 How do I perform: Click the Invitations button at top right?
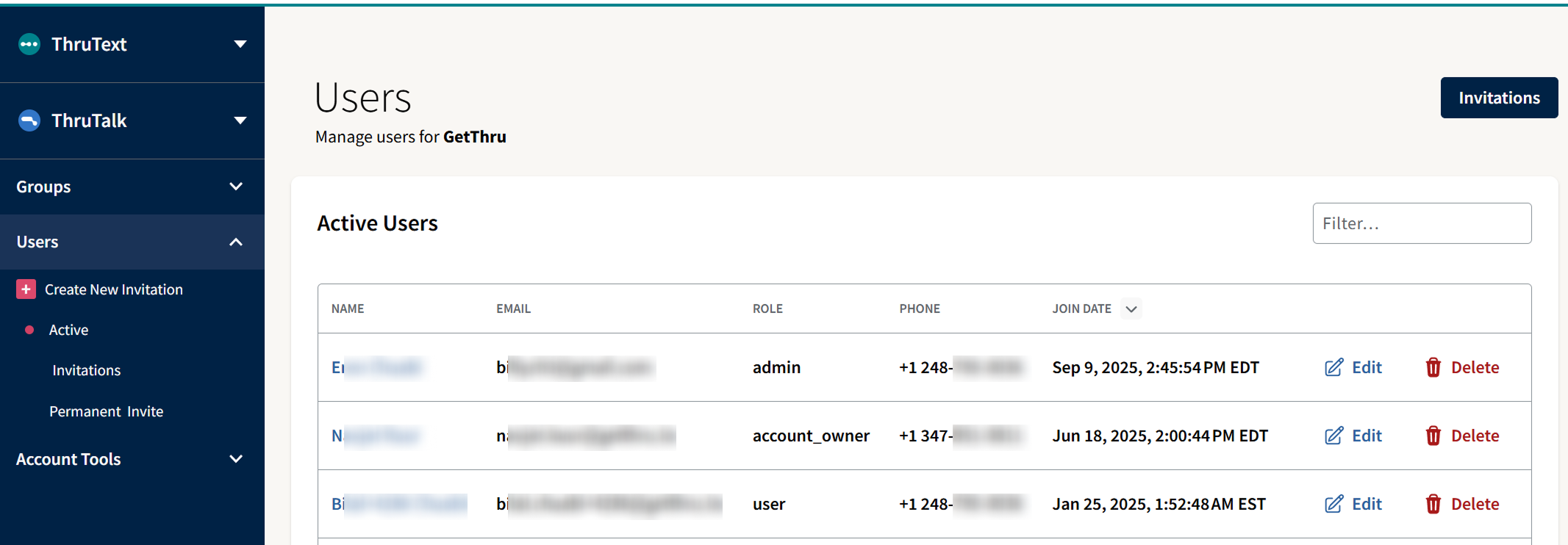click(x=1499, y=98)
